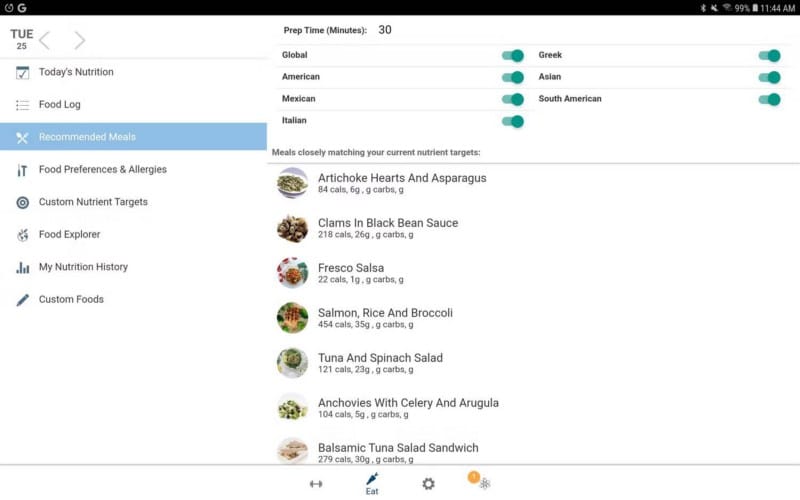Open the tab with notification badge
The height and width of the screenshot is (500, 800).
pos(484,483)
